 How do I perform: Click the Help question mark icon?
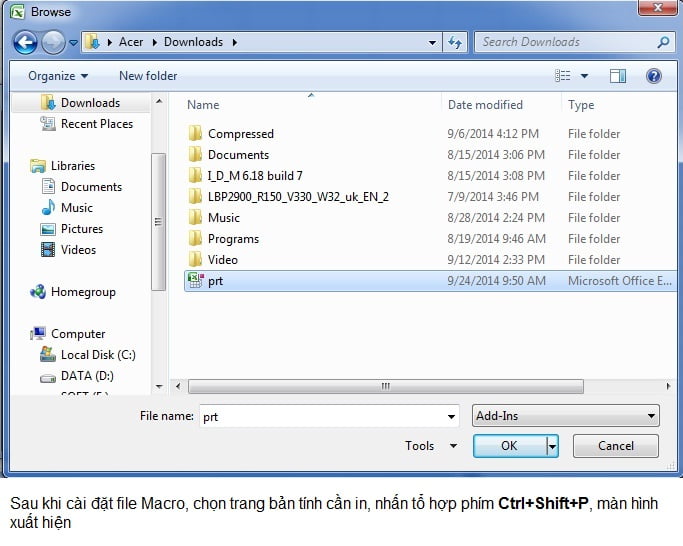coord(654,76)
